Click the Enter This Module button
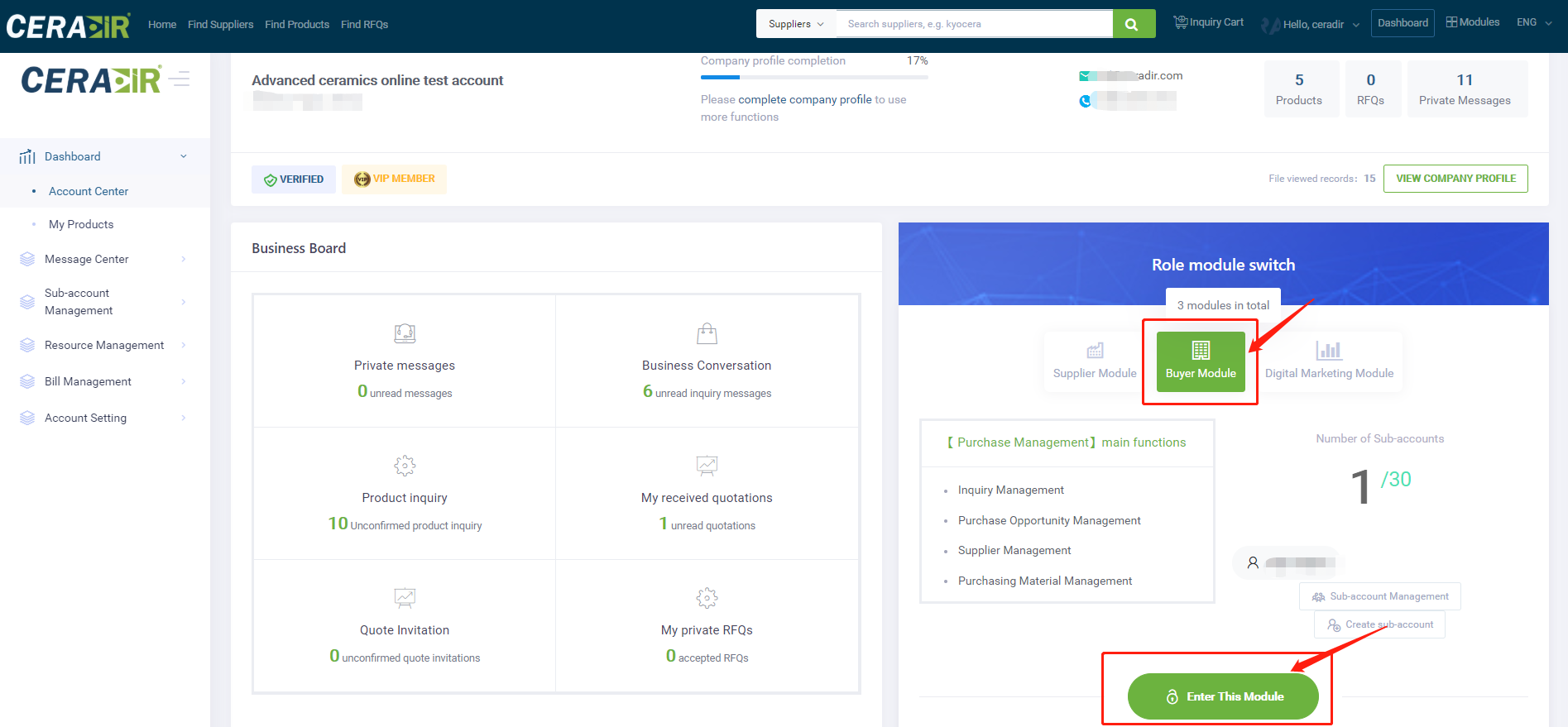1568x727 pixels. click(x=1222, y=696)
